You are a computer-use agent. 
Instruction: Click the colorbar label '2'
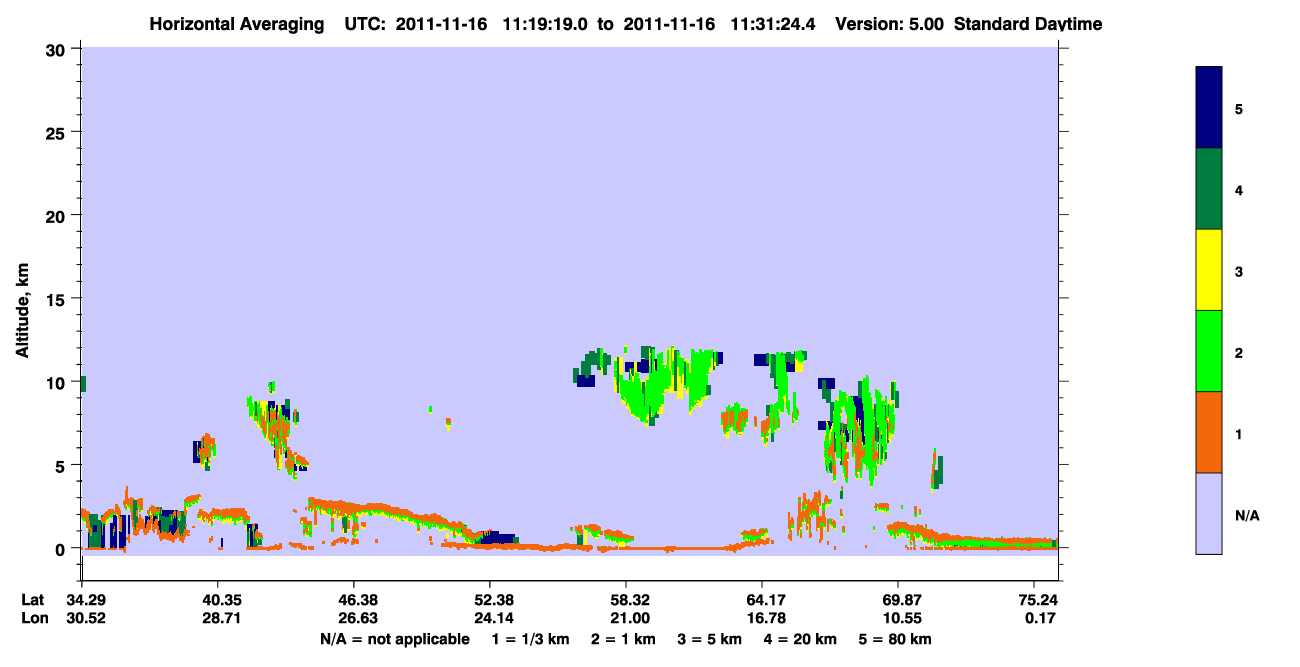pyautogui.click(x=1240, y=352)
